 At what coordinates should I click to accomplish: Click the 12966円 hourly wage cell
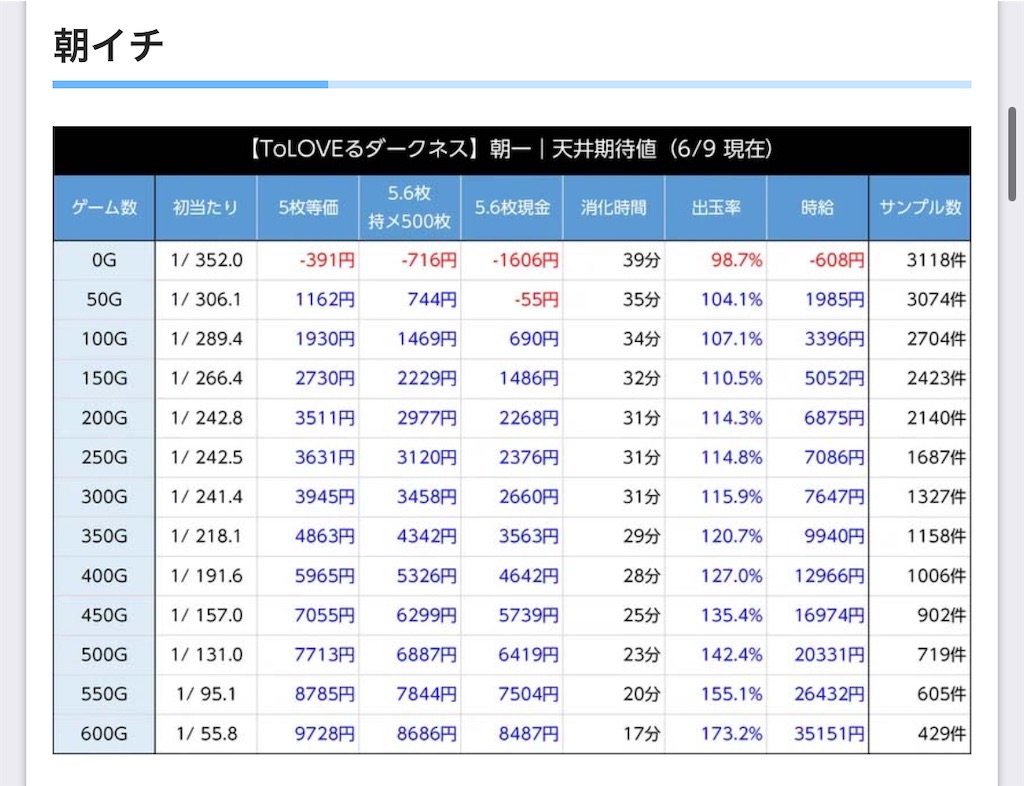[x=817, y=576]
